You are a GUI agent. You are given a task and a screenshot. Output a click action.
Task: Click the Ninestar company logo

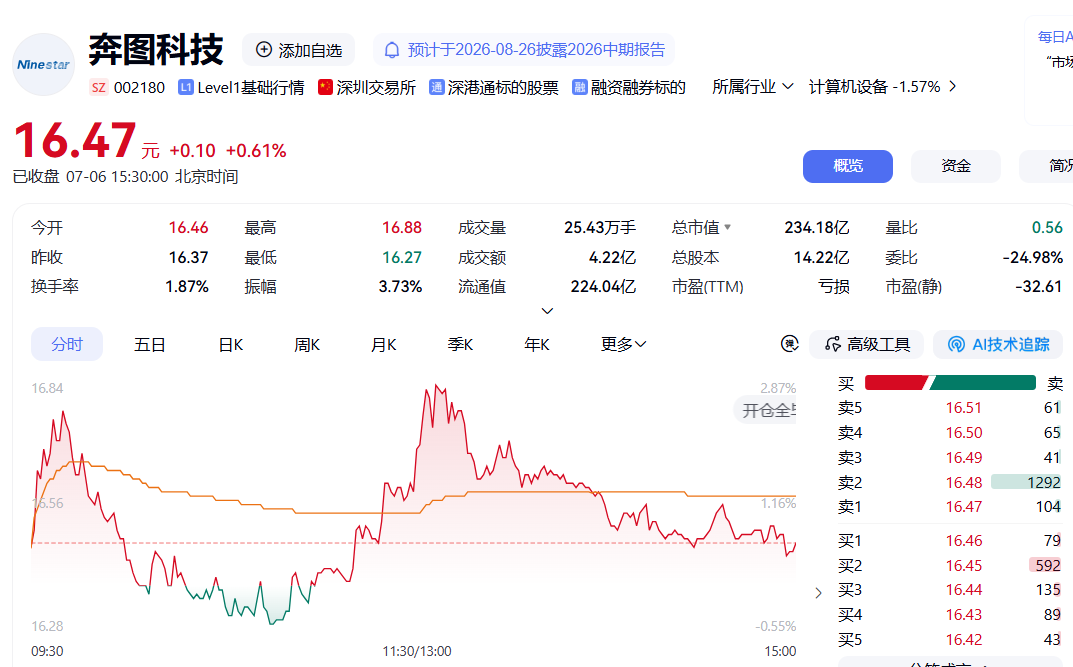click(44, 64)
